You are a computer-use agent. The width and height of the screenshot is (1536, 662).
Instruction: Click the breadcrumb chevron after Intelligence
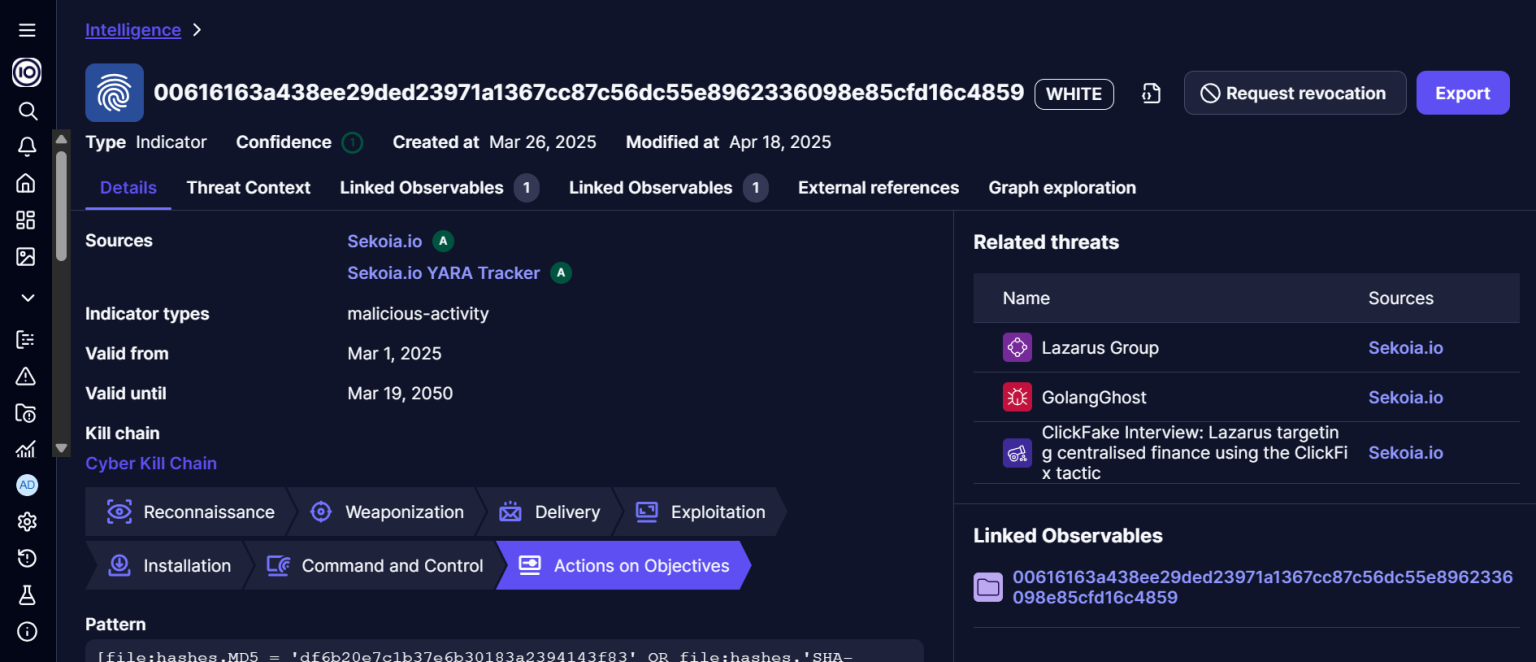click(x=197, y=30)
